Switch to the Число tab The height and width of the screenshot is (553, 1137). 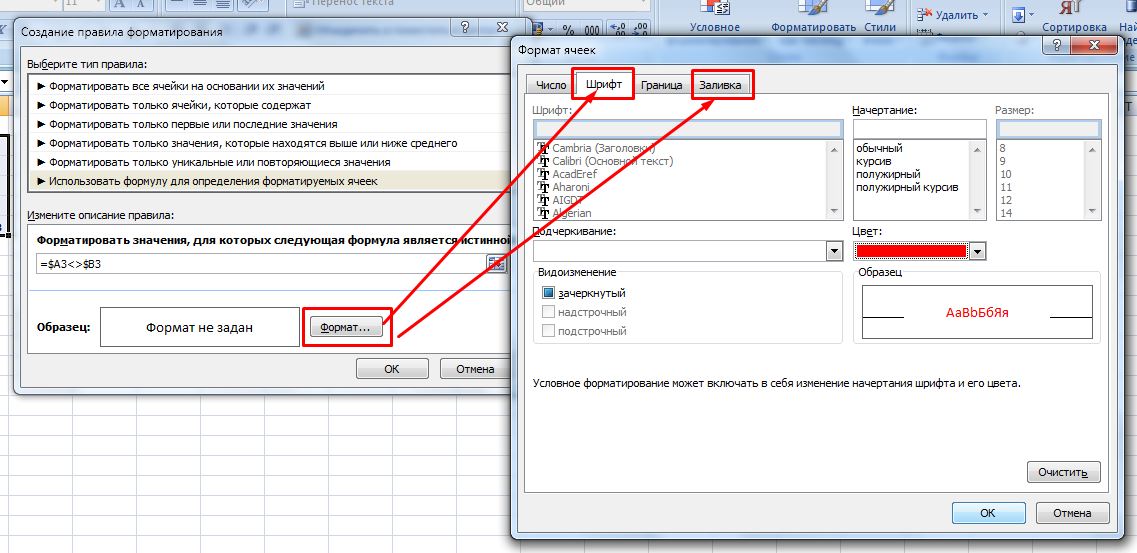tap(551, 85)
